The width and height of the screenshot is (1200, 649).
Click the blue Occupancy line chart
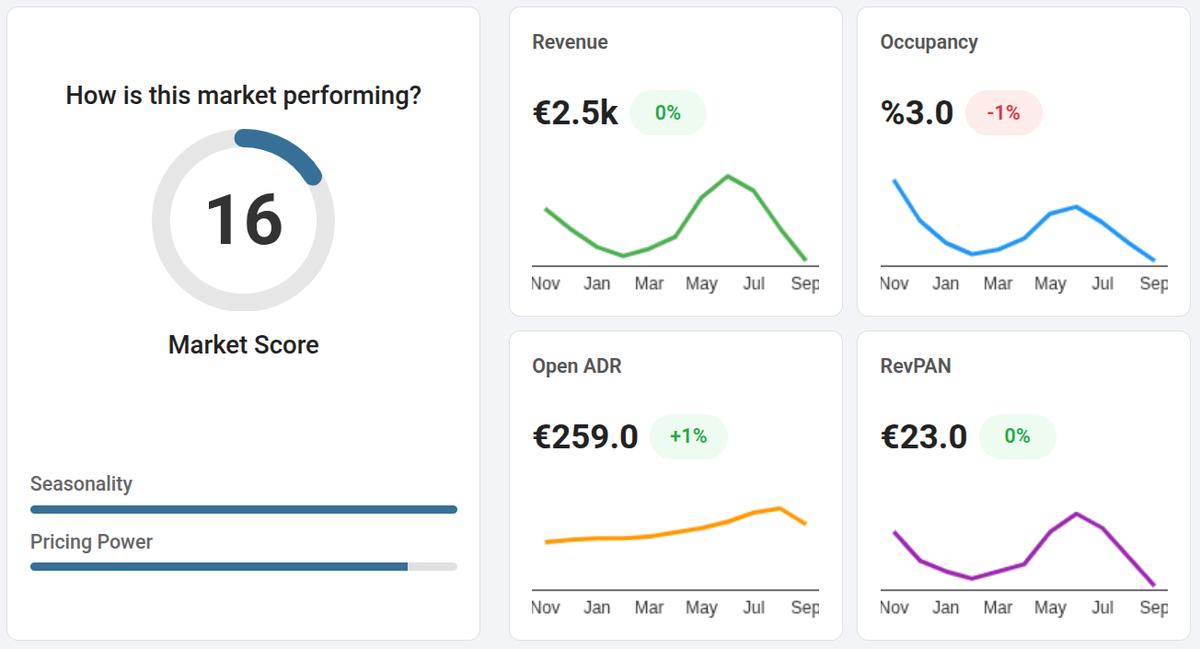pyautogui.click(x=1023, y=220)
